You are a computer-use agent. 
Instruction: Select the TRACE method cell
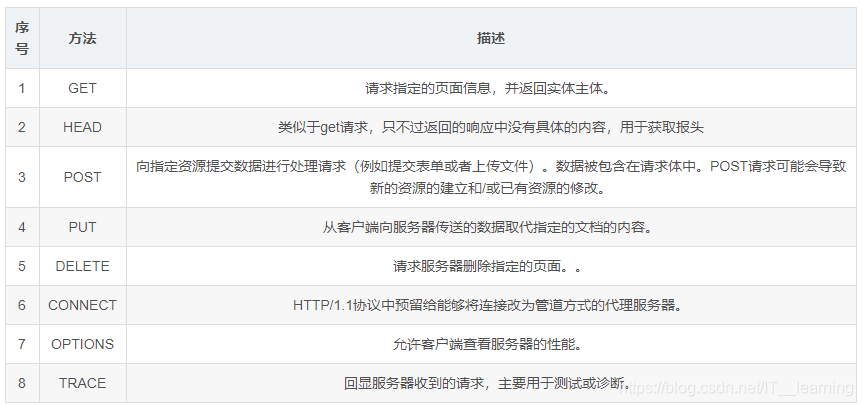click(x=82, y=383)
